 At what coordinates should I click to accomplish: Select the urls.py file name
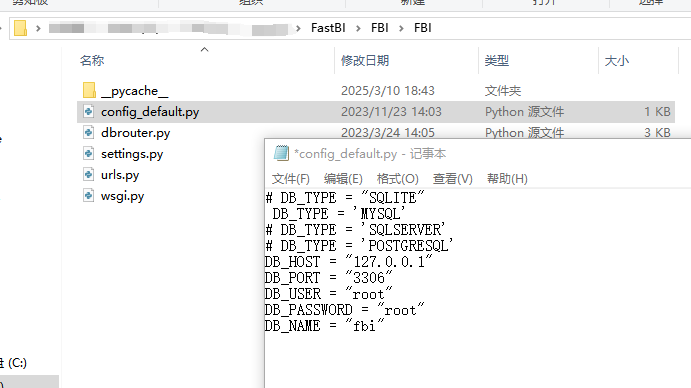tap(120, 175)
